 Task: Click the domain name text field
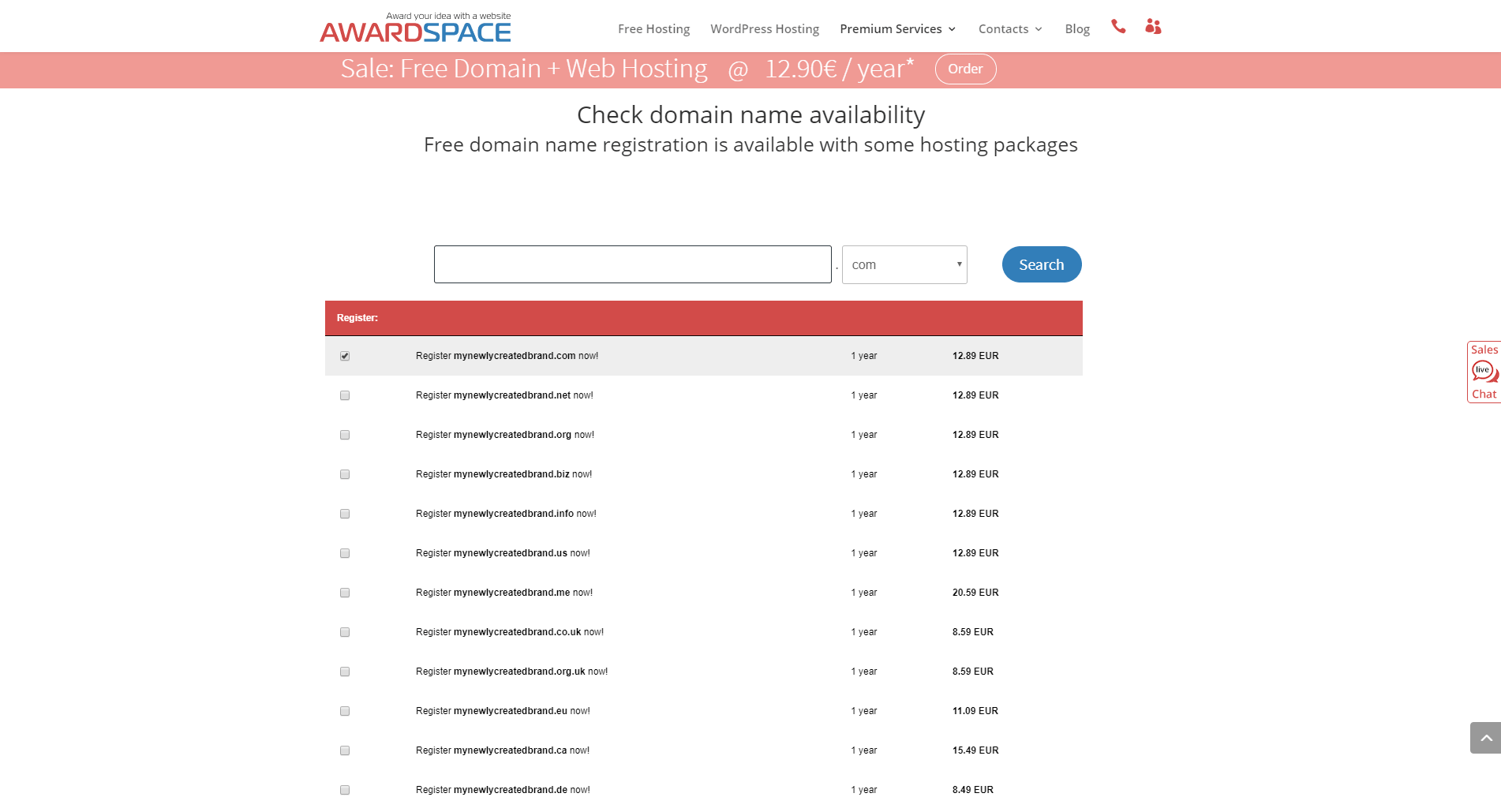(x=632, y=264)
